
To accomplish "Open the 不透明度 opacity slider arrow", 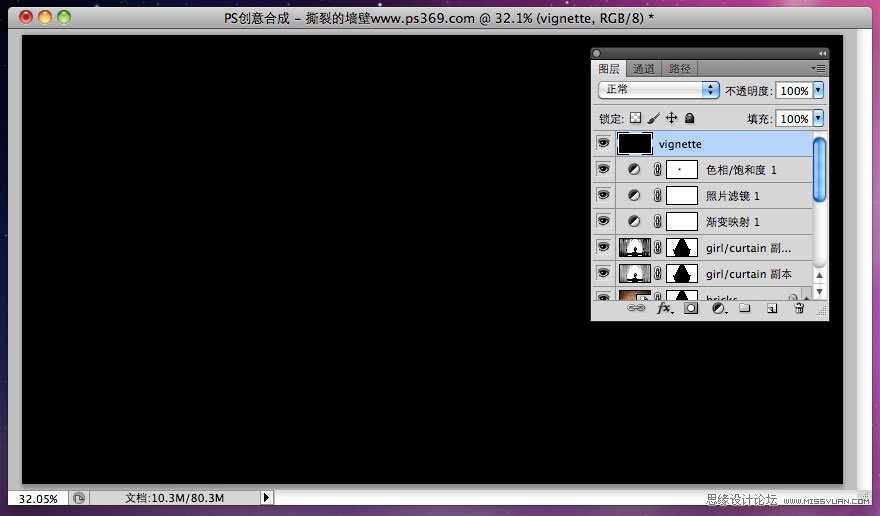I will pos(818,90).
